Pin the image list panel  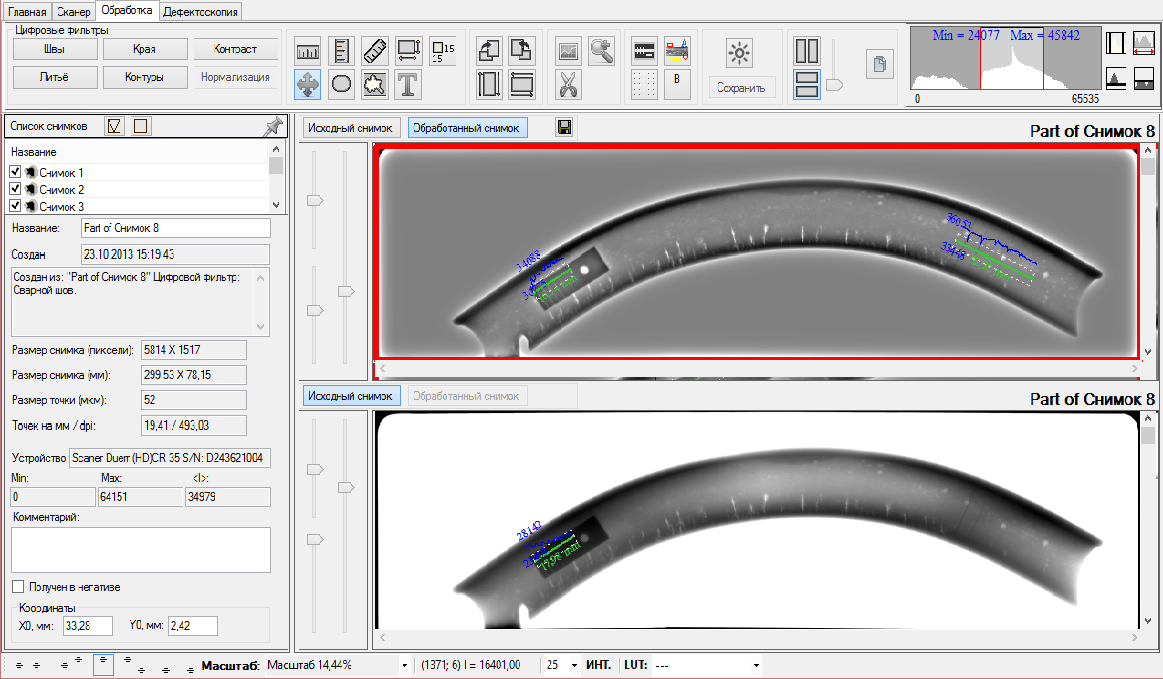pyautogui.click(x=271, y=126)
